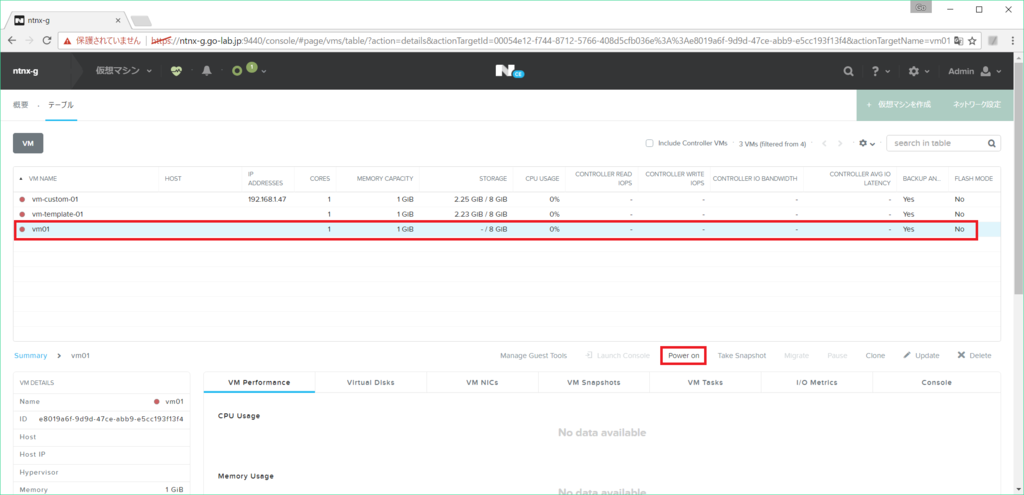Click Power on for vm01
Image resolution: width=1024 pixels, height=495 pixels.
(684, 355)
